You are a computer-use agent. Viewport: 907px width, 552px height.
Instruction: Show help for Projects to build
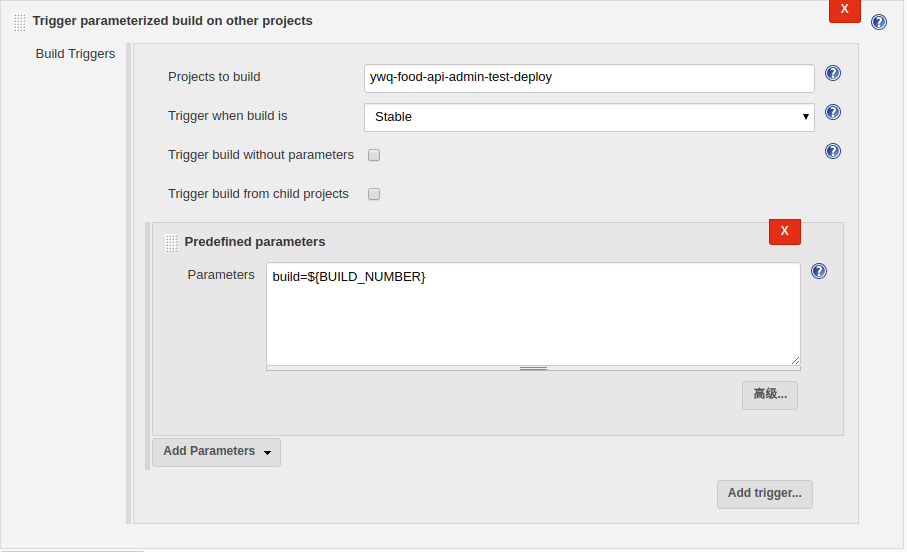tap(832, 73)
